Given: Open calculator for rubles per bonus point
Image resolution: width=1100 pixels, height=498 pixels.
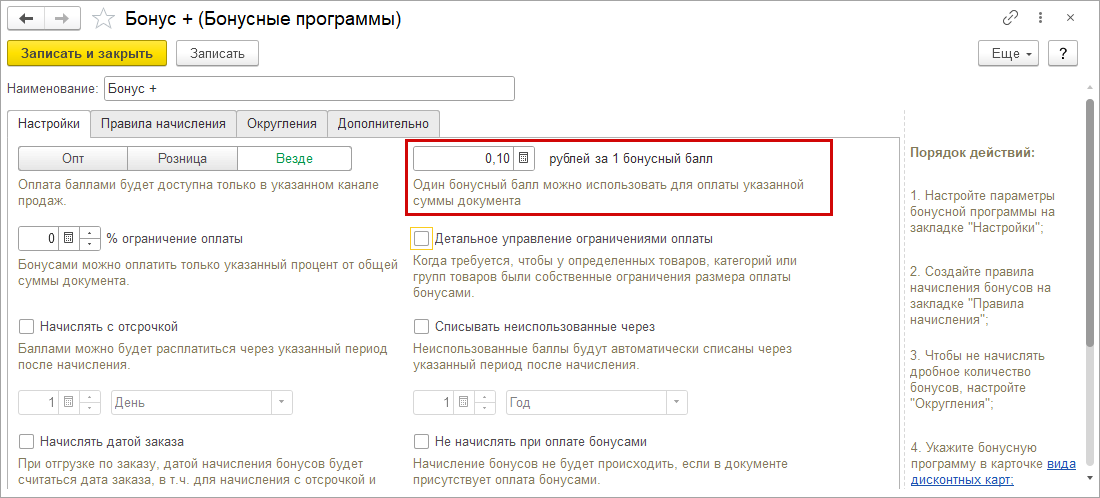Looking at the screenshot, I should pyautogui.click(x=525, y=158).
